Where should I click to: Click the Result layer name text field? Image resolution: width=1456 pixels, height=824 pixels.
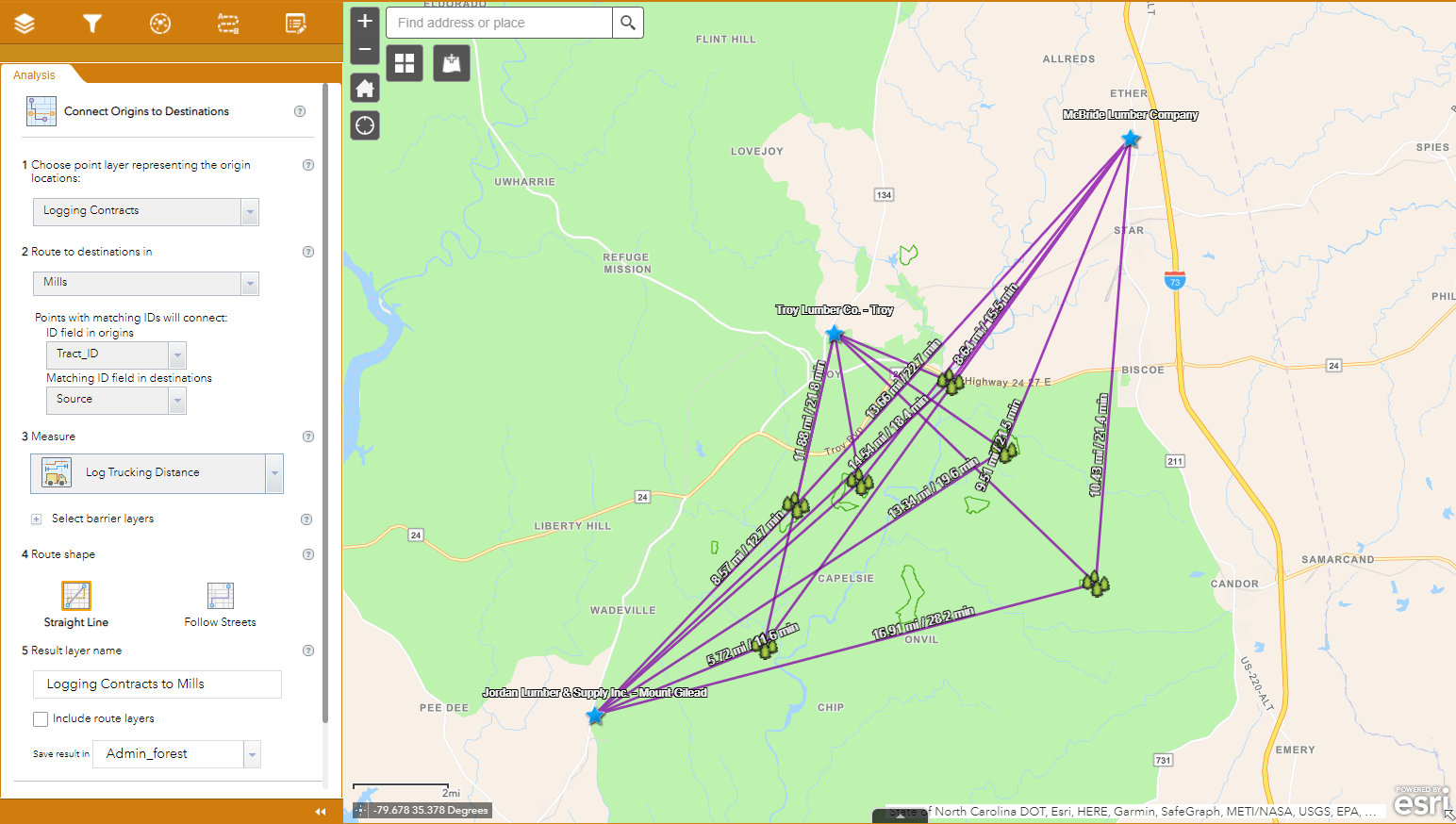coord(157,684)
